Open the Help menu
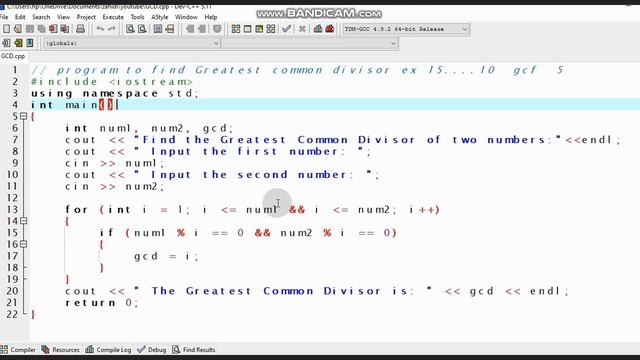This screenshot has width=640, height=360. (x=211, y=17)
